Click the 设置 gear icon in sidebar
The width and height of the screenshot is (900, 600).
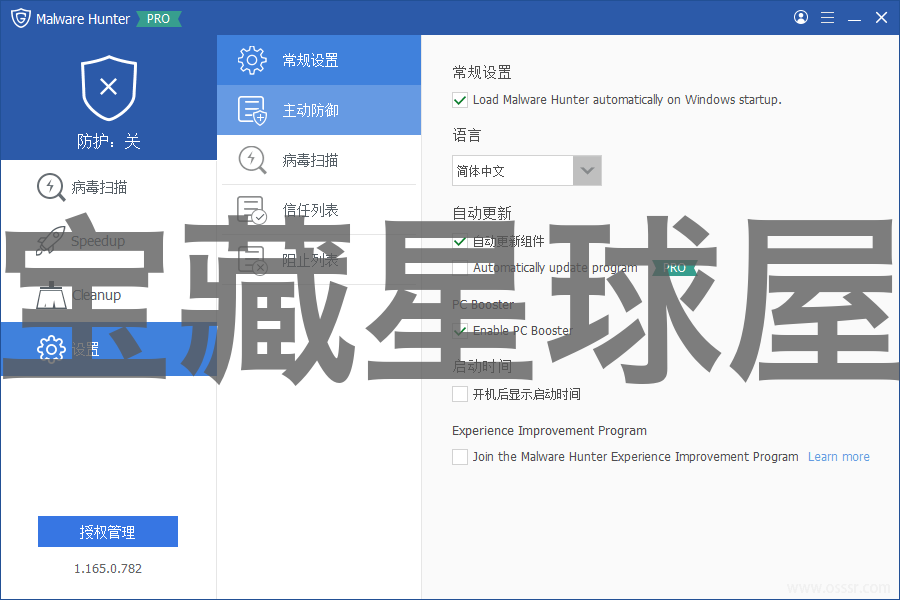[x=51, y=349]
